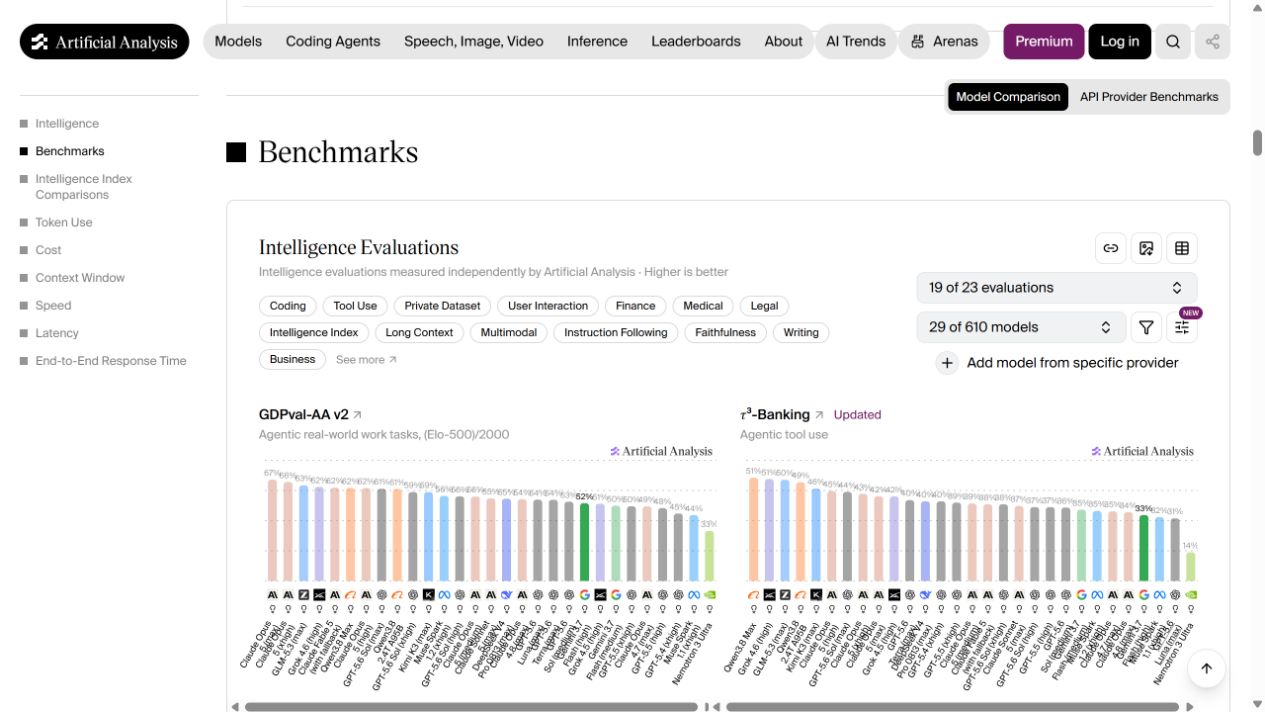Click the Log in button

click(x=1120, y=42)
